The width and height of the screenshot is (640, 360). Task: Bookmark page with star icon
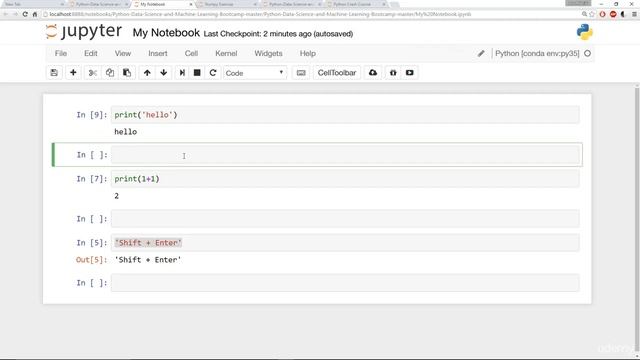[592, 14]
